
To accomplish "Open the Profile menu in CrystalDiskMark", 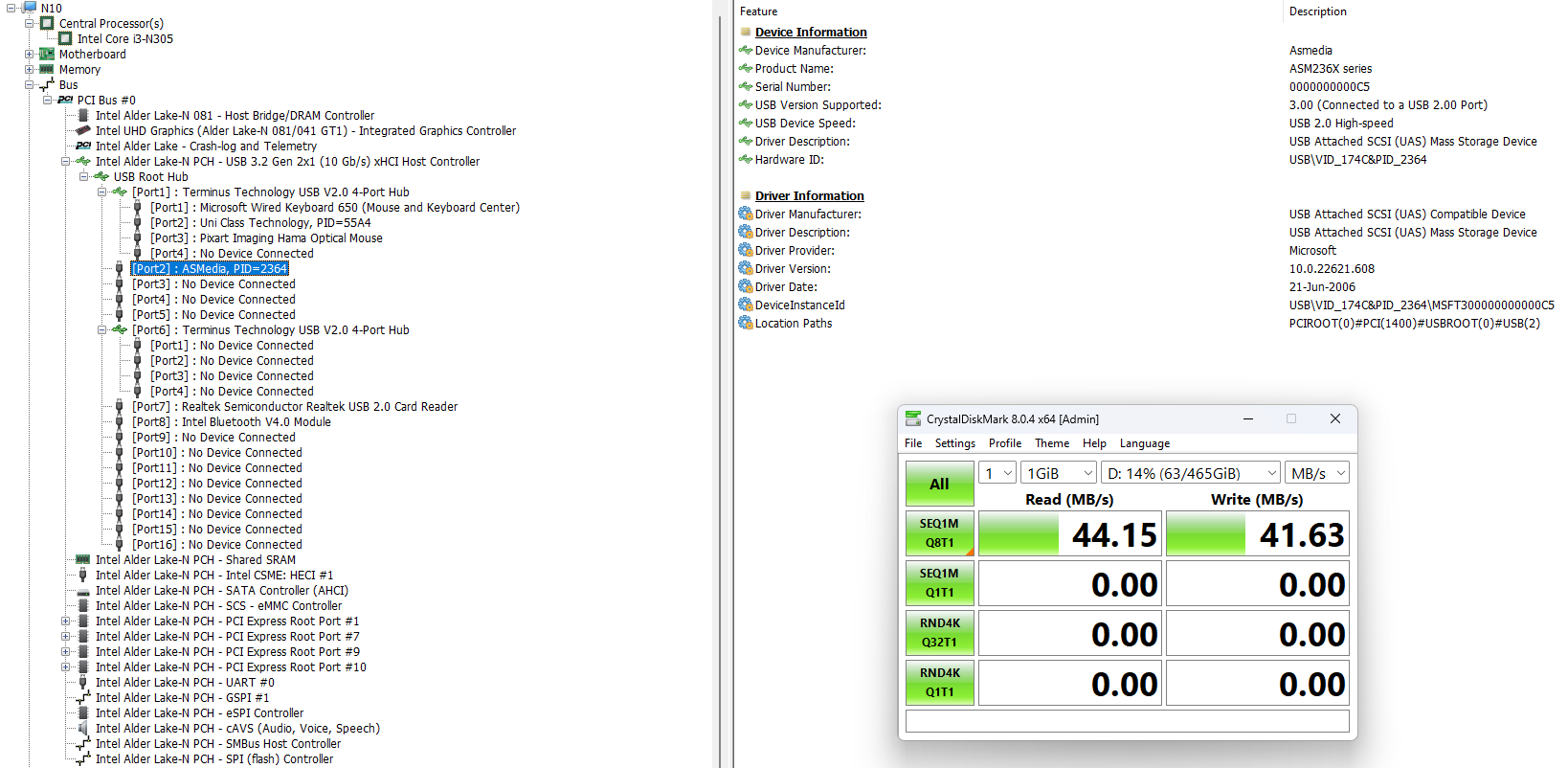I will (x=1005, y=443).
